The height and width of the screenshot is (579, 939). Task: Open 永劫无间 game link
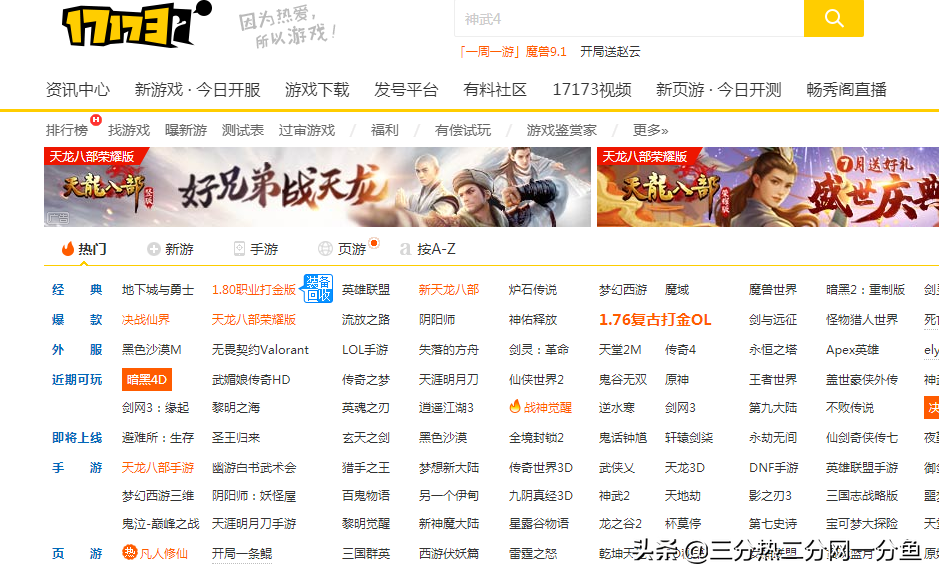[x=773, y=438]
